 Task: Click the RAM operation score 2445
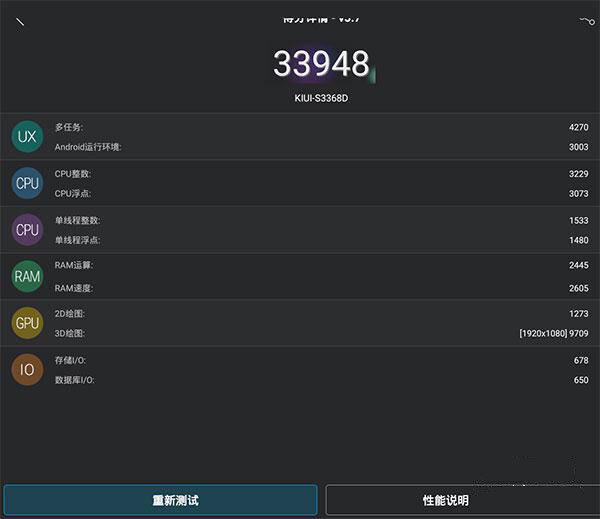579,265
